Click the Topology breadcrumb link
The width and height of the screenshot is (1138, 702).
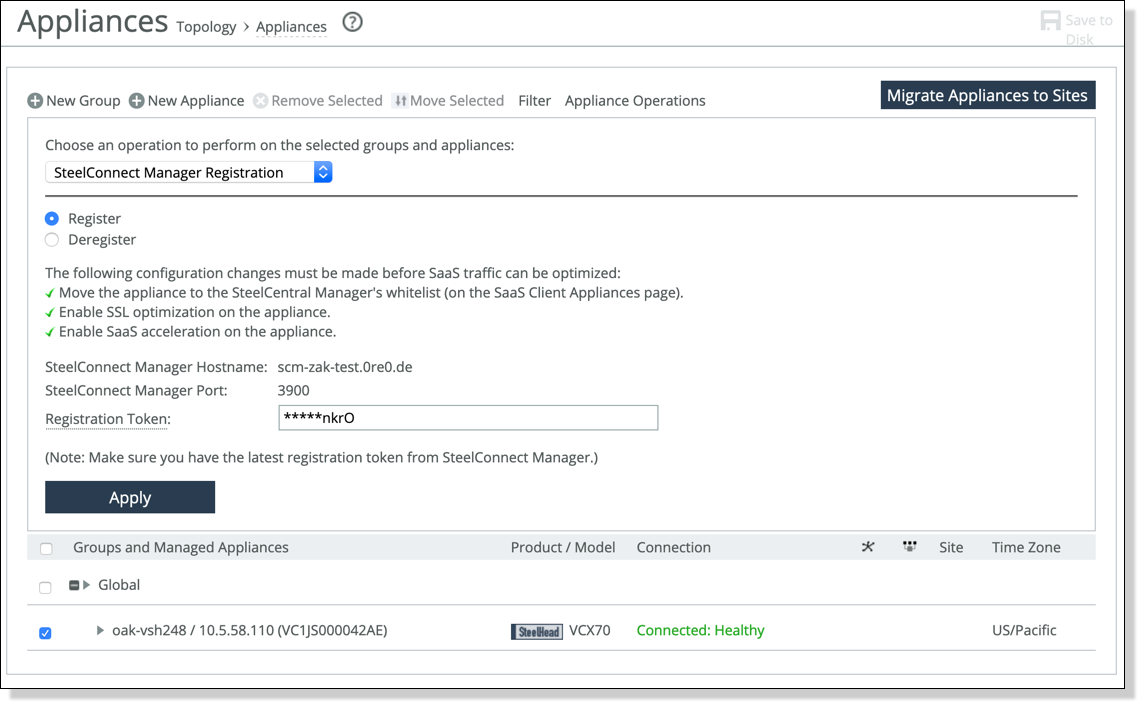[206, 27]
